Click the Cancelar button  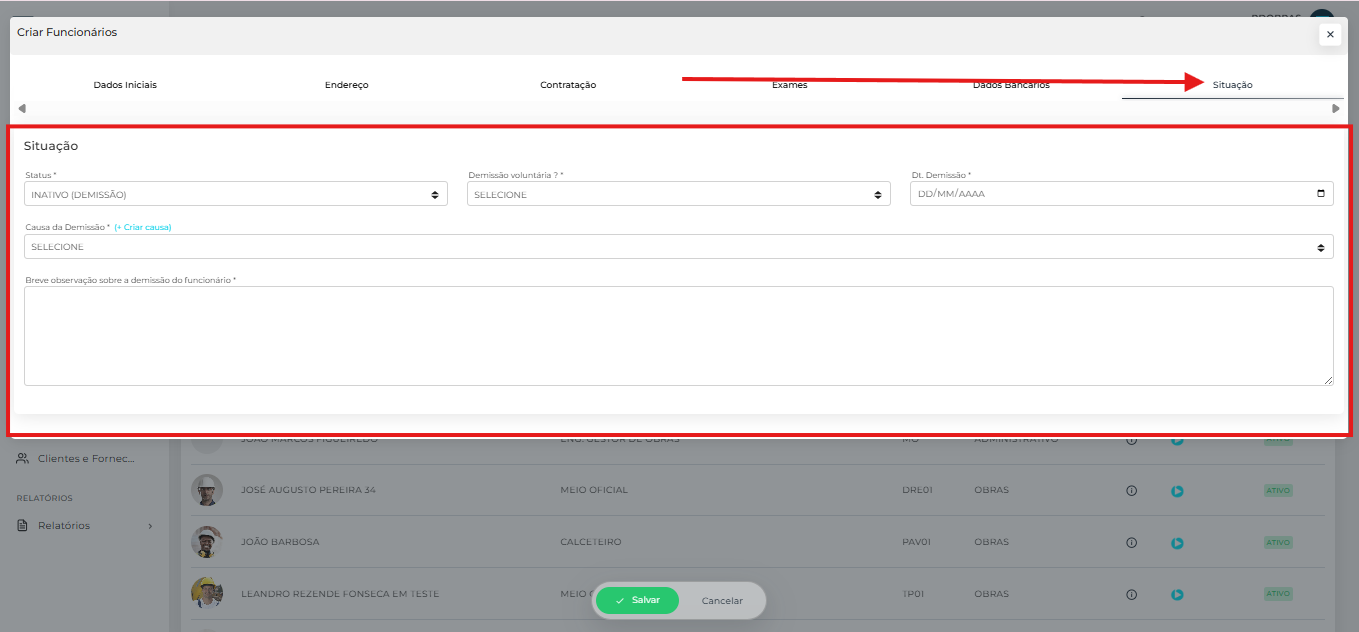tap(722, 601)
